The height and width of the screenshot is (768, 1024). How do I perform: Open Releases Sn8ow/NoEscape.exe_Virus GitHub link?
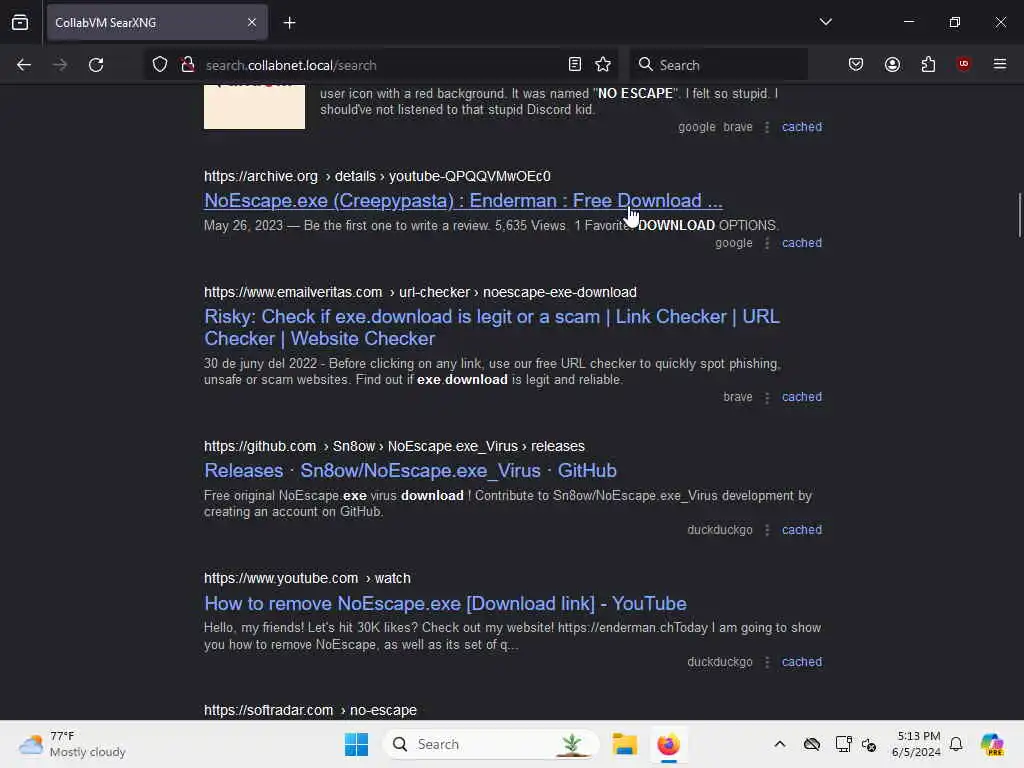coord(410,470)
